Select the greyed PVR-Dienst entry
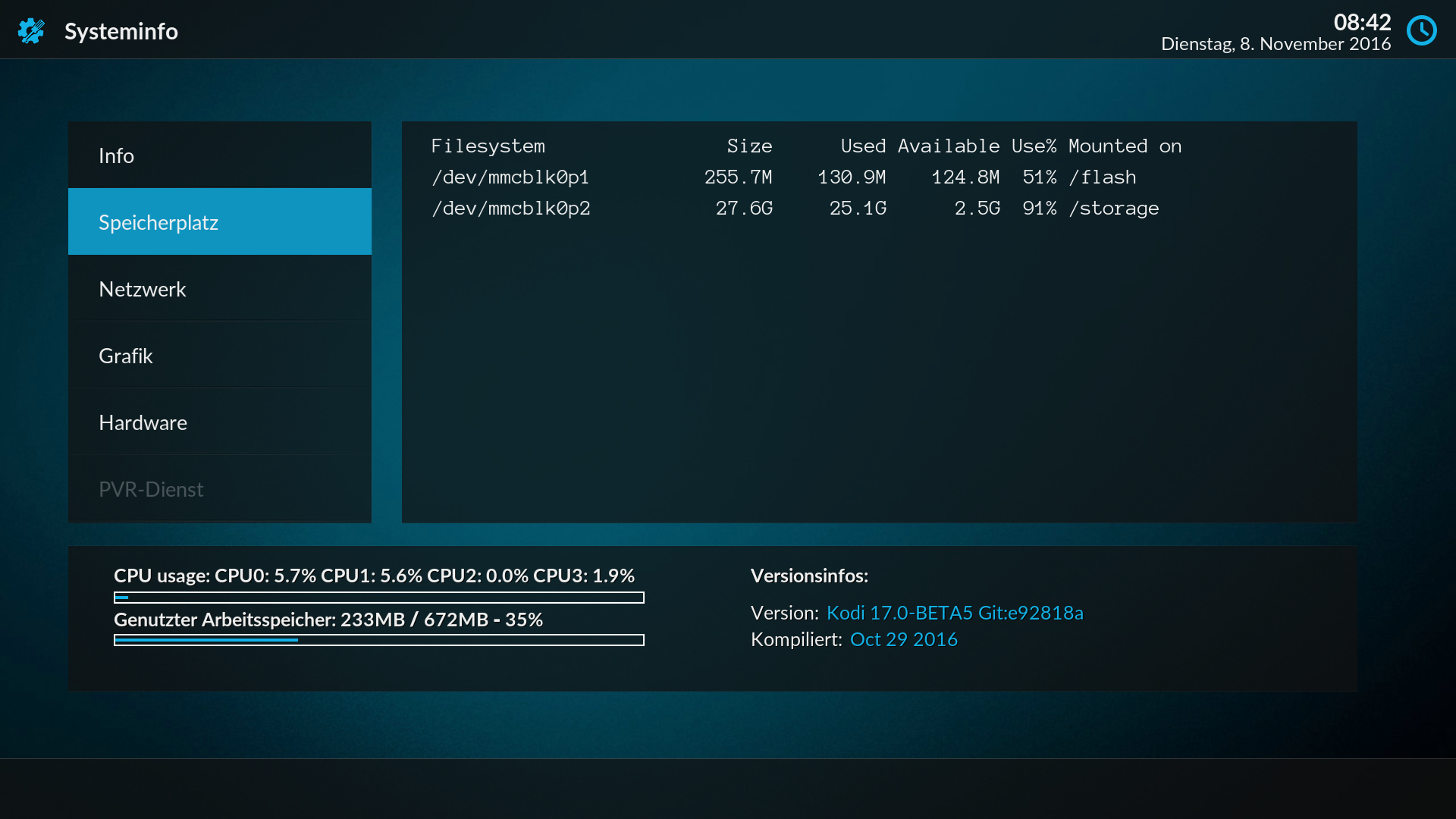Image resolution: width=1456 pixels, height=819 pixels. (x=220, y=489)
